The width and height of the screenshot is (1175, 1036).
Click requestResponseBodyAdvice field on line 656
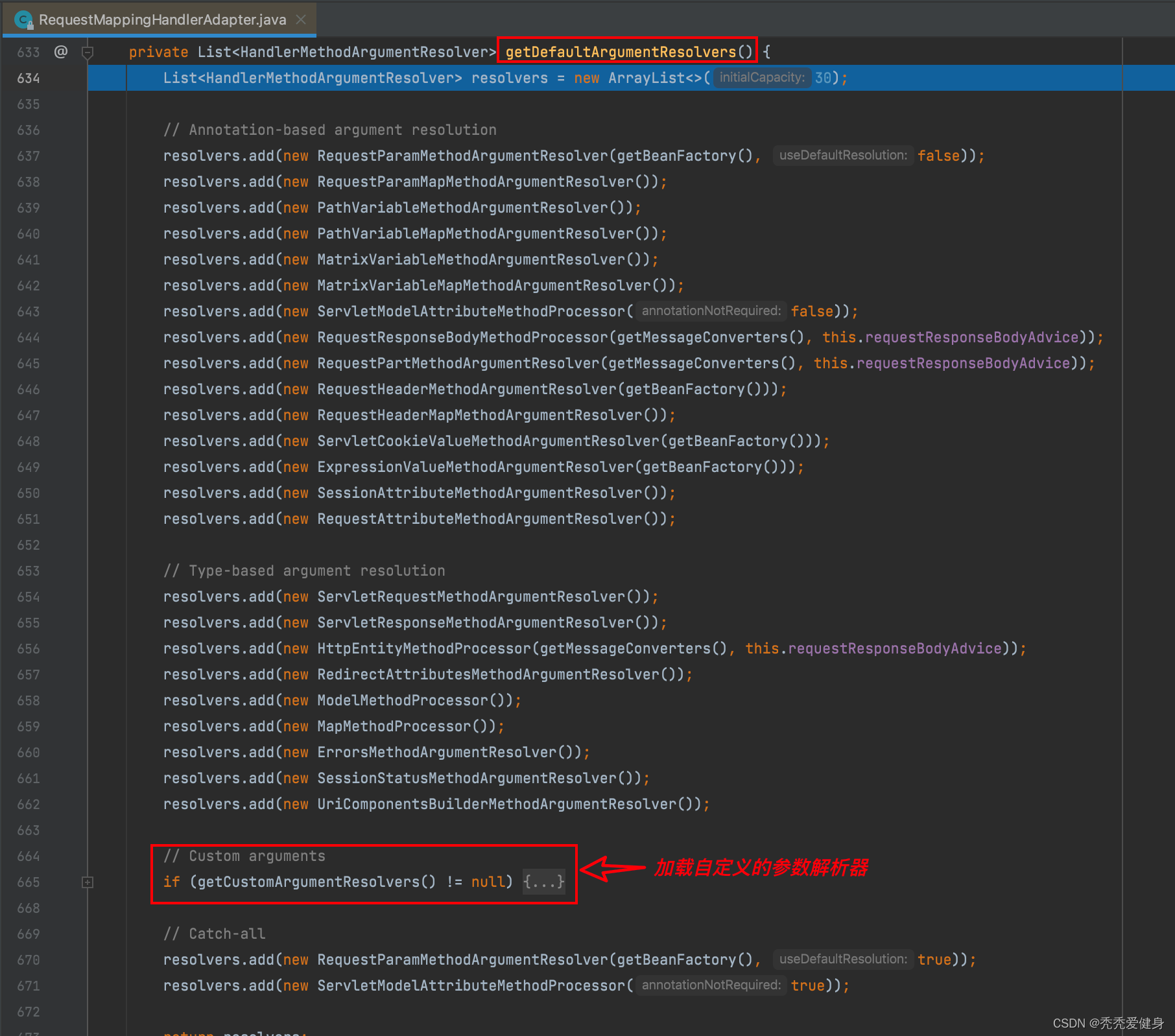point(895,648)
